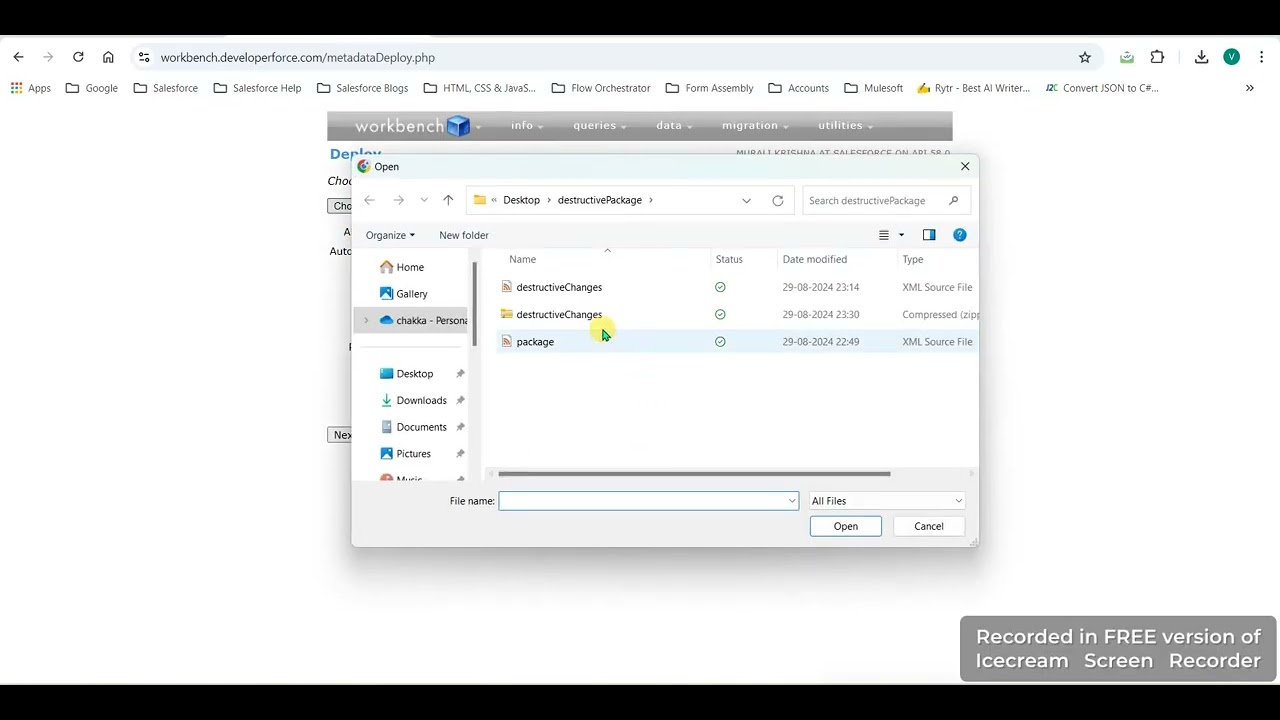1280x720 pixels.
Task: Reload the Workbench page
Action: [x=78, y=57]
